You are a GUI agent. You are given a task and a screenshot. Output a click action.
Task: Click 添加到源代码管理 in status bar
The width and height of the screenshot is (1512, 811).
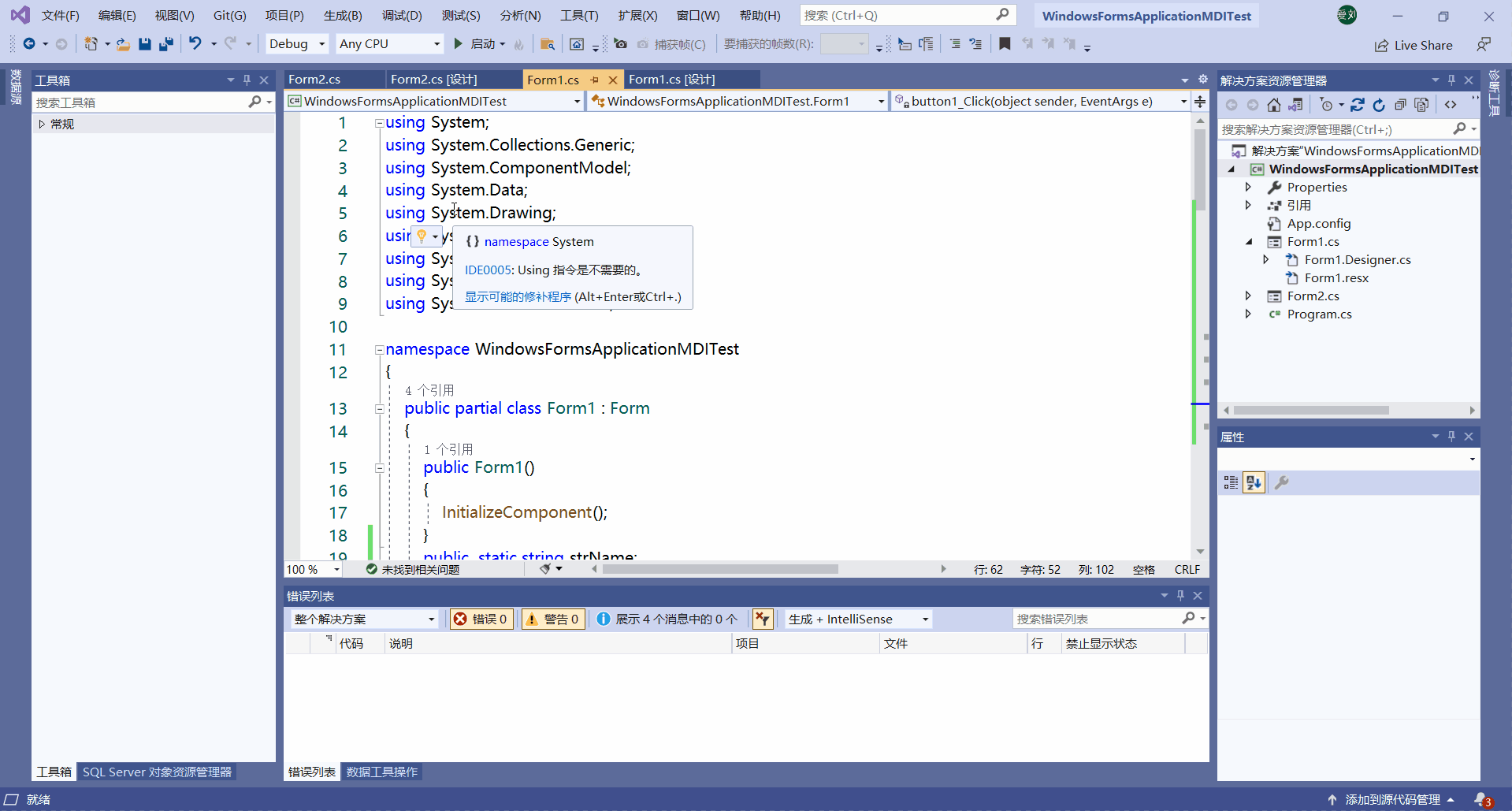coord(1392,799)
